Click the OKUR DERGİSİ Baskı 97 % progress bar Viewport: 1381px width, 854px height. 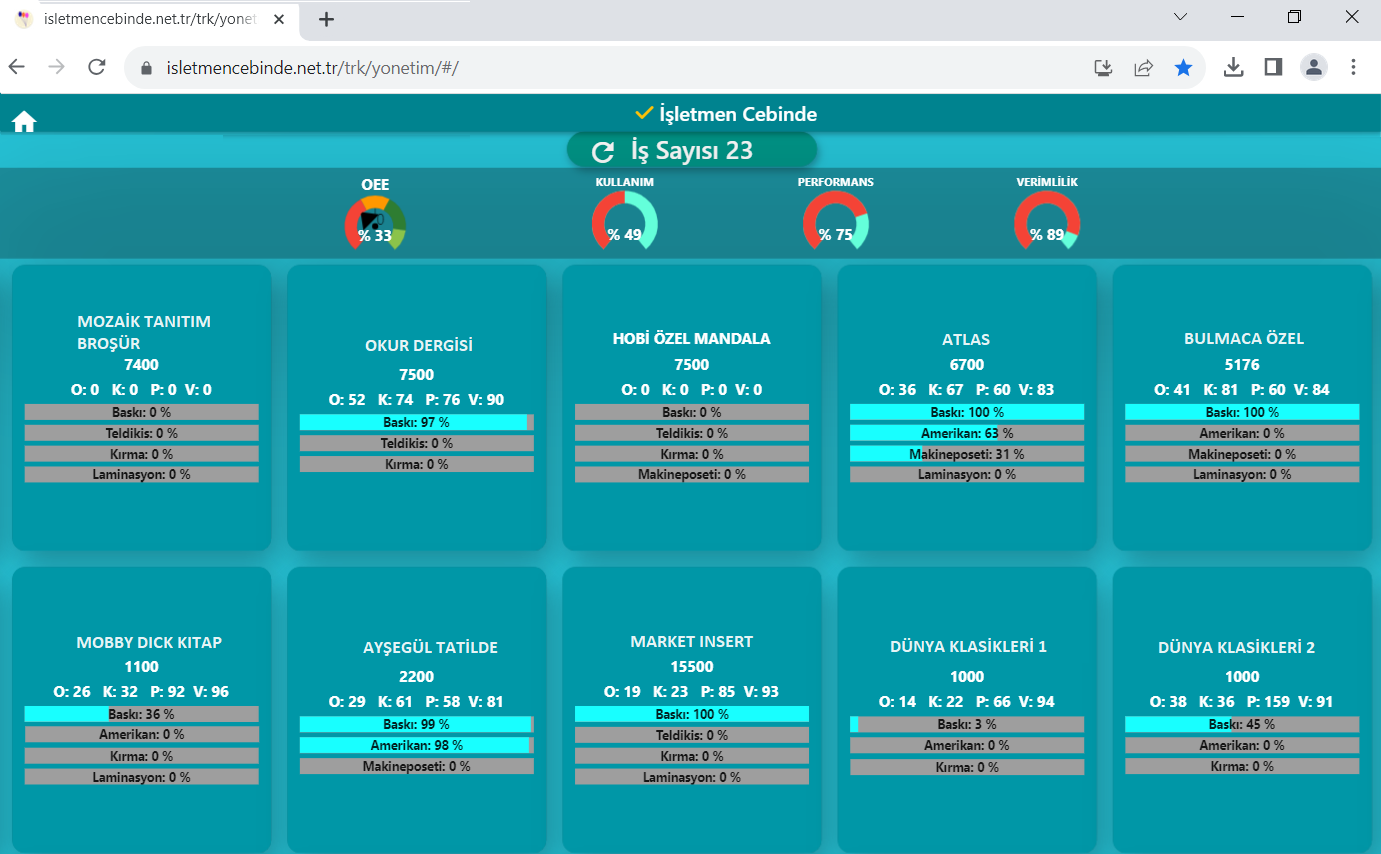[416, 423]
